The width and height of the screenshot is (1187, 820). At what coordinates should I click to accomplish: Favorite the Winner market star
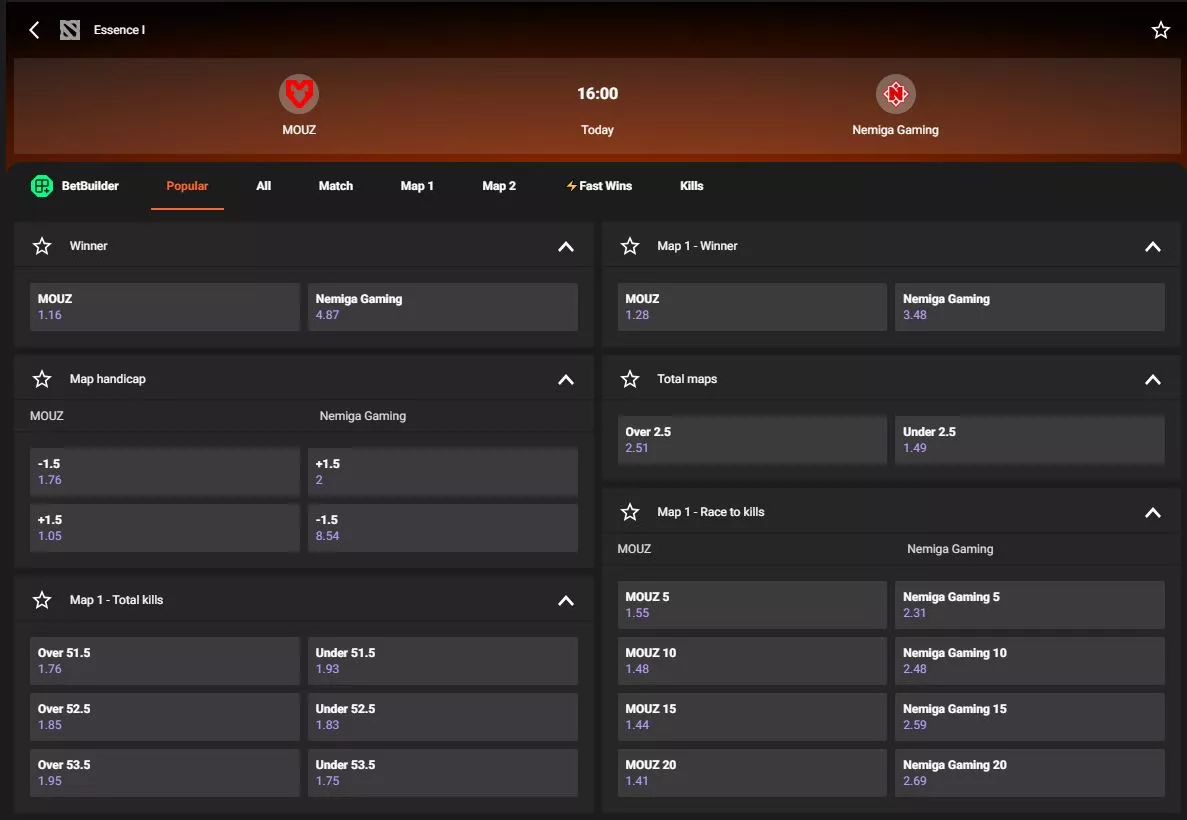click(42, 246)
